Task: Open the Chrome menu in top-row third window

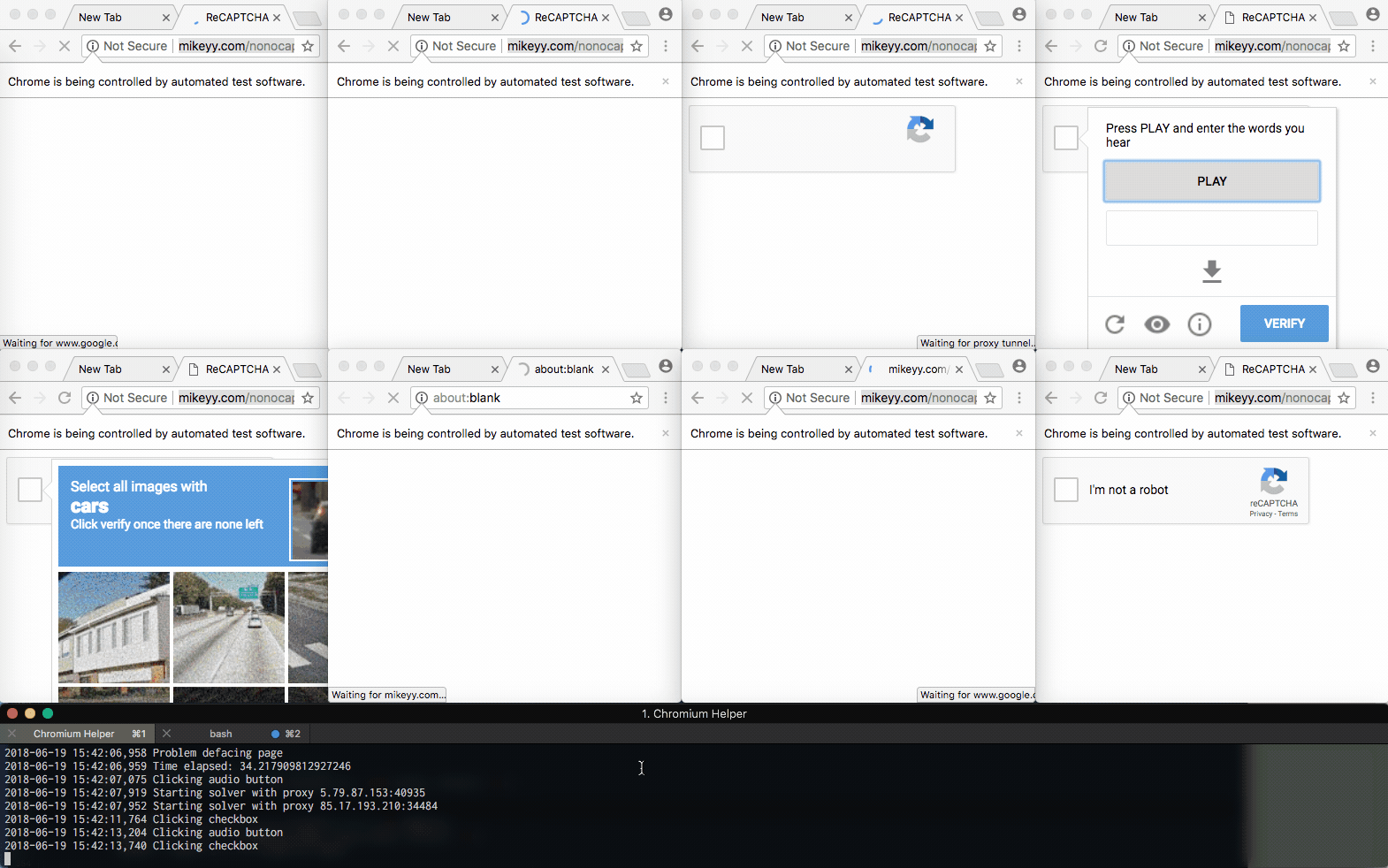Action: coord(1019,46)
